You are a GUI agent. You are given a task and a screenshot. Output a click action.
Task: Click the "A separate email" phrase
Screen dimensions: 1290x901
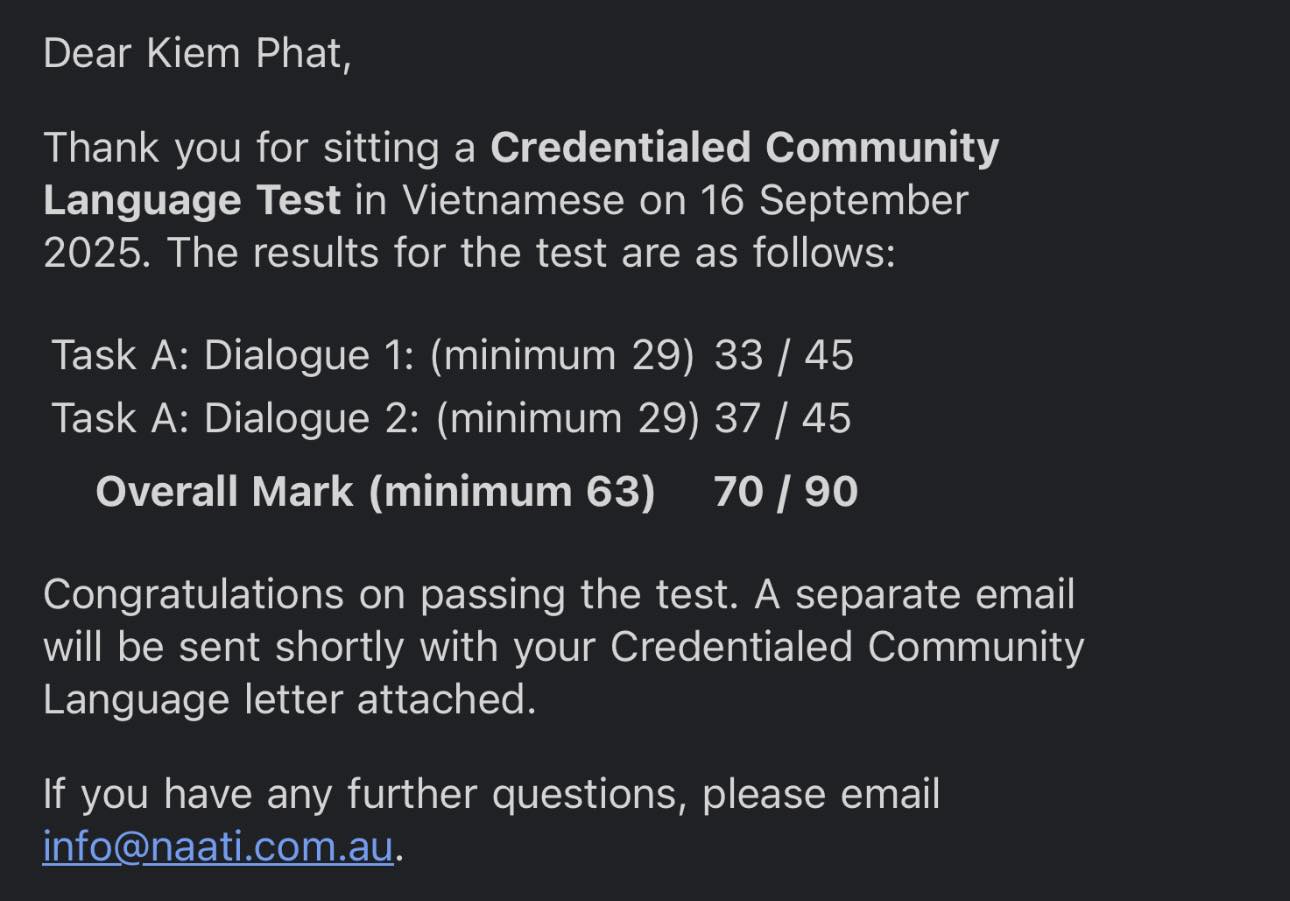click(914, 595)
